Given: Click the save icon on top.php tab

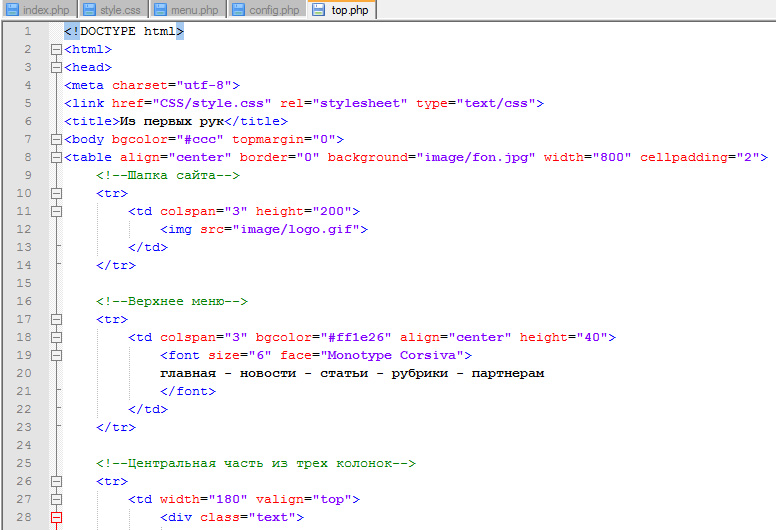Looking at the screenshot, I should tap(319, 10).
